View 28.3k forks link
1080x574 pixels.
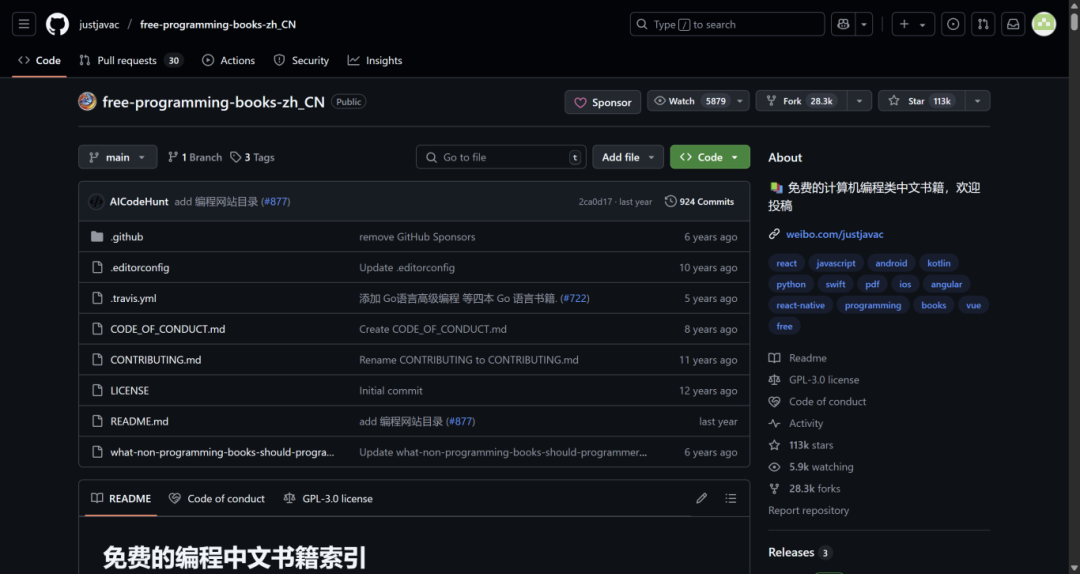804,489
